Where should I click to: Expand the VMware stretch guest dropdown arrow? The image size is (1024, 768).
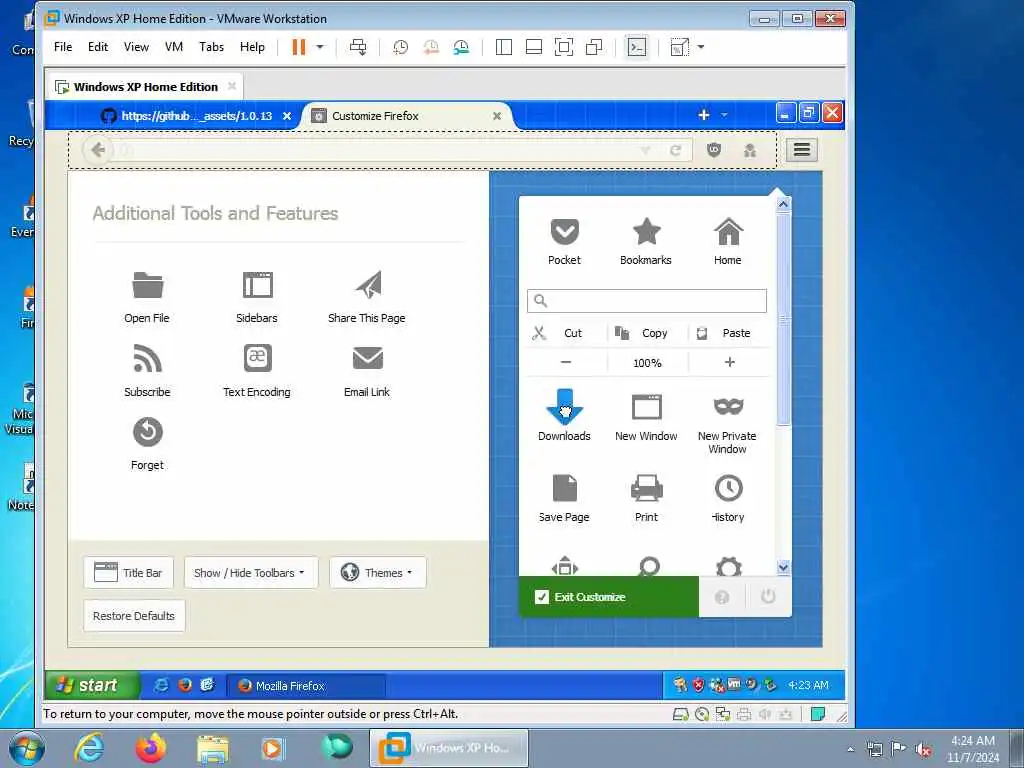pyautogui.click(x=701, y=47)
